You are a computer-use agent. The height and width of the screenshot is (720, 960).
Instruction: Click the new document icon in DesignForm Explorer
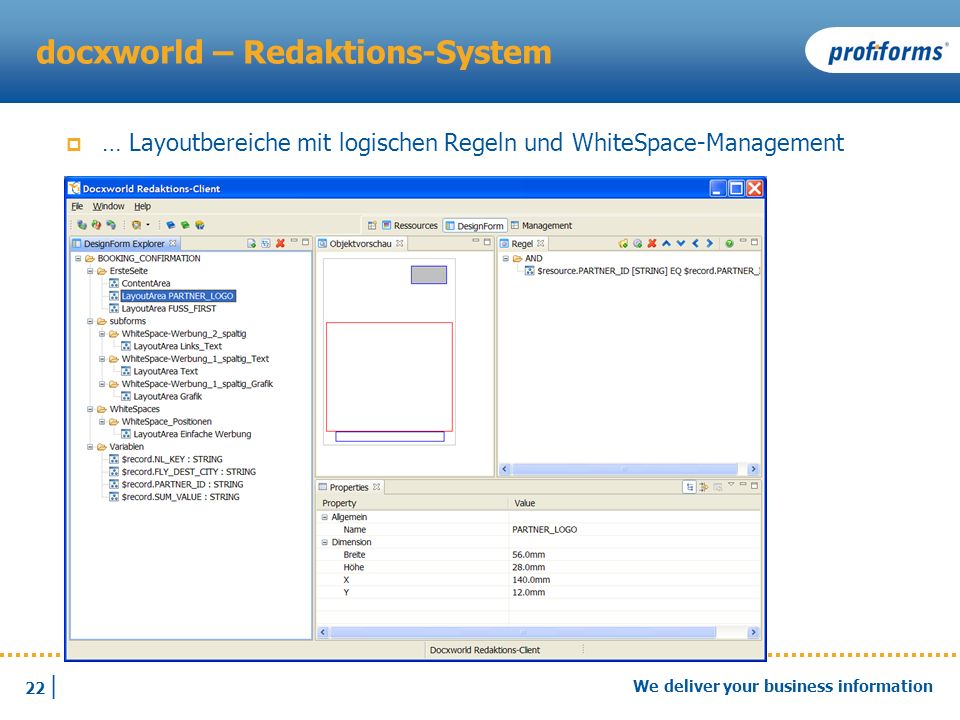click(252, 244)
